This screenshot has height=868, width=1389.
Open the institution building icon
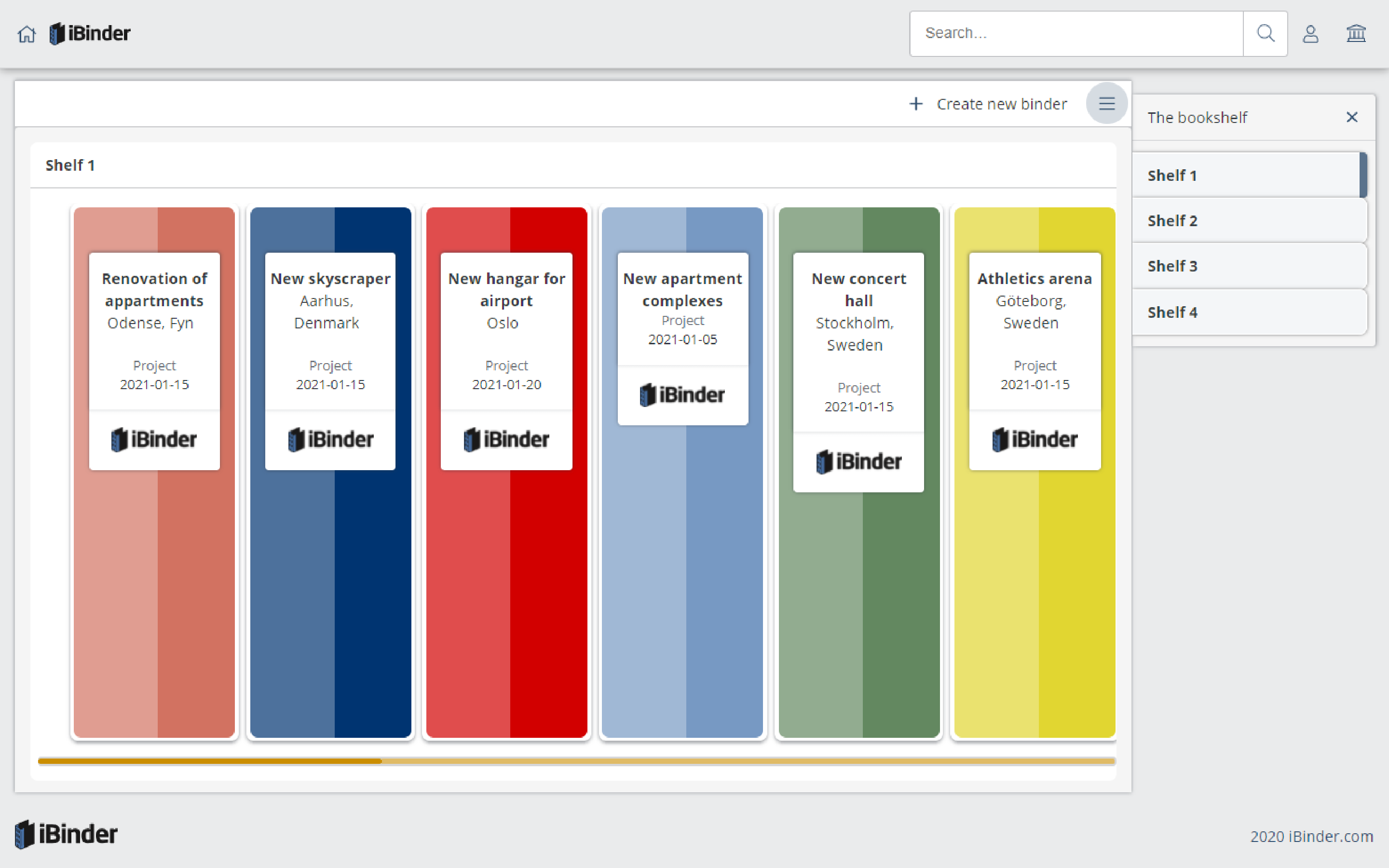(1356, 34)
